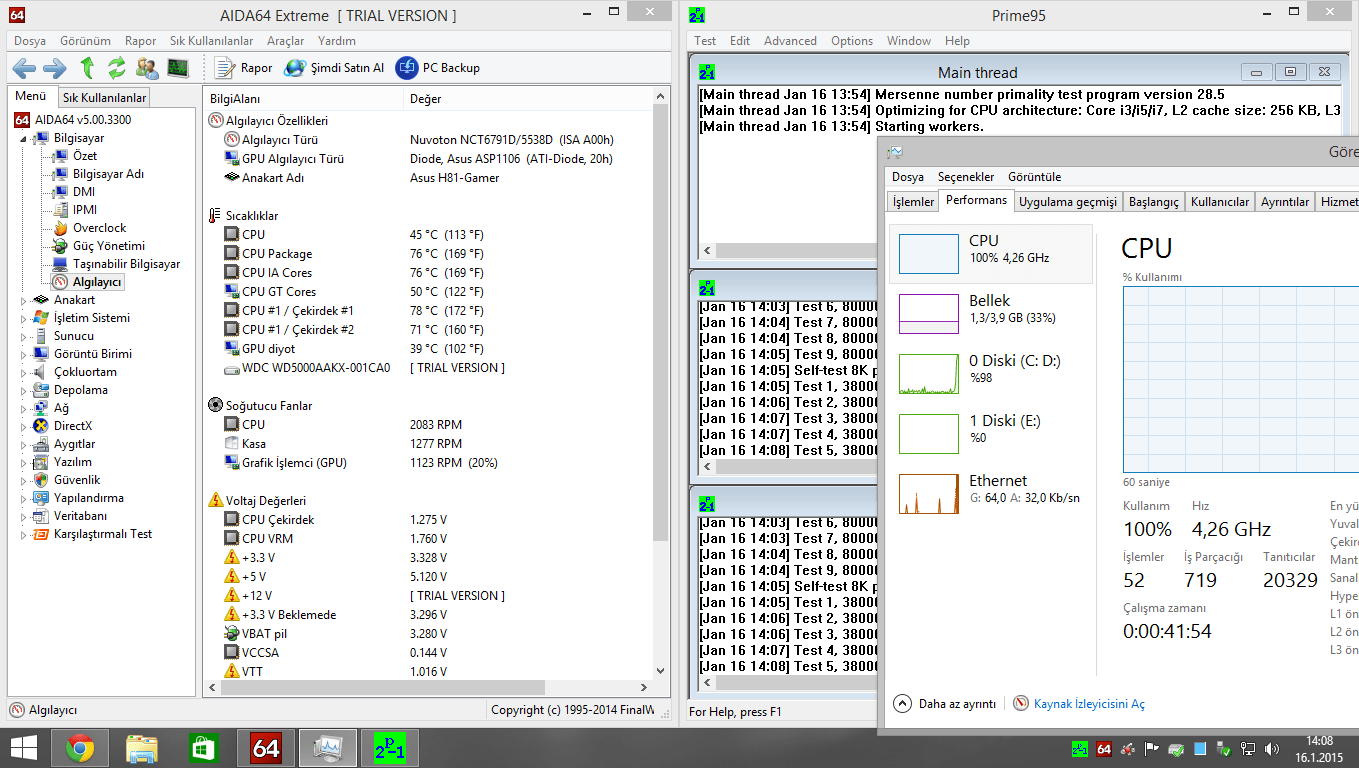
Task: Open the Yardım menu in AIDA64
Action: tap(337, 41)
